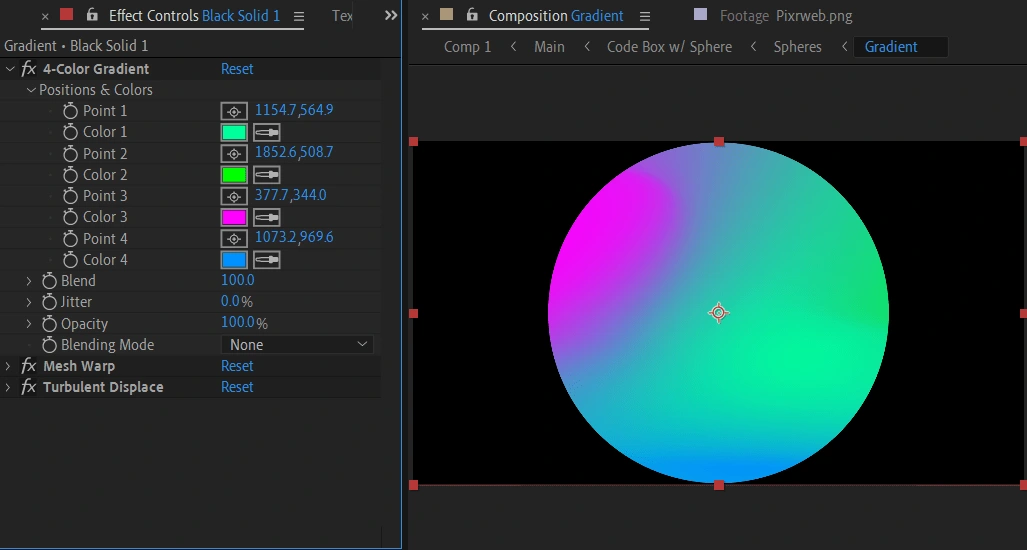Click the Composition panel lock icon
1027x550 pixels.
[472, 16]
